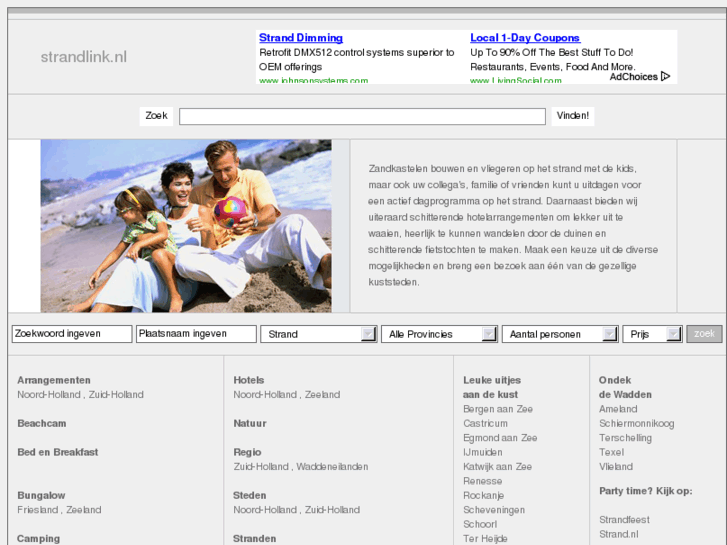
Task: Open the Hotels category heading
Action: [x=249, y=380]
